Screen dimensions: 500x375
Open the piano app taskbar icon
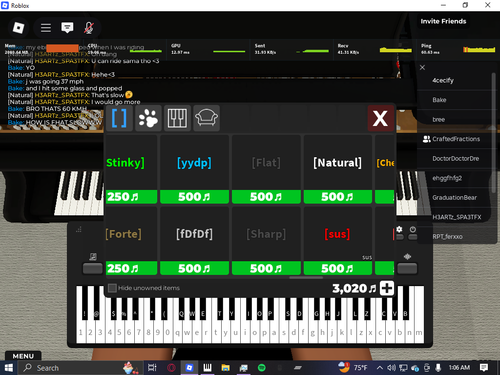[207, 368]
